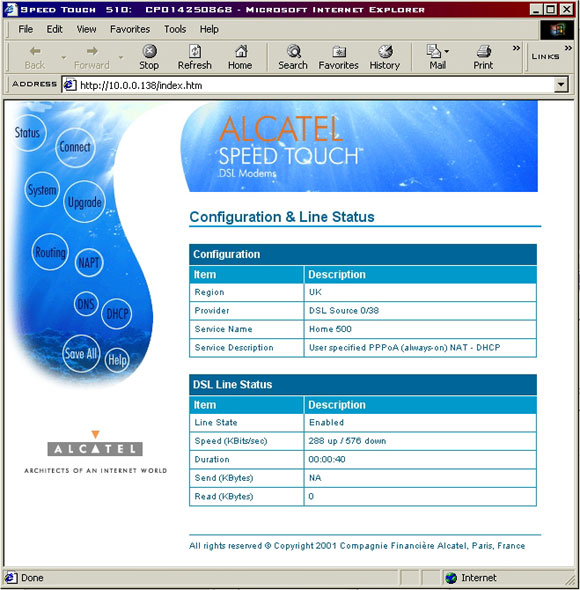Stop page loading with Stop icon

(x=149, y=51)
